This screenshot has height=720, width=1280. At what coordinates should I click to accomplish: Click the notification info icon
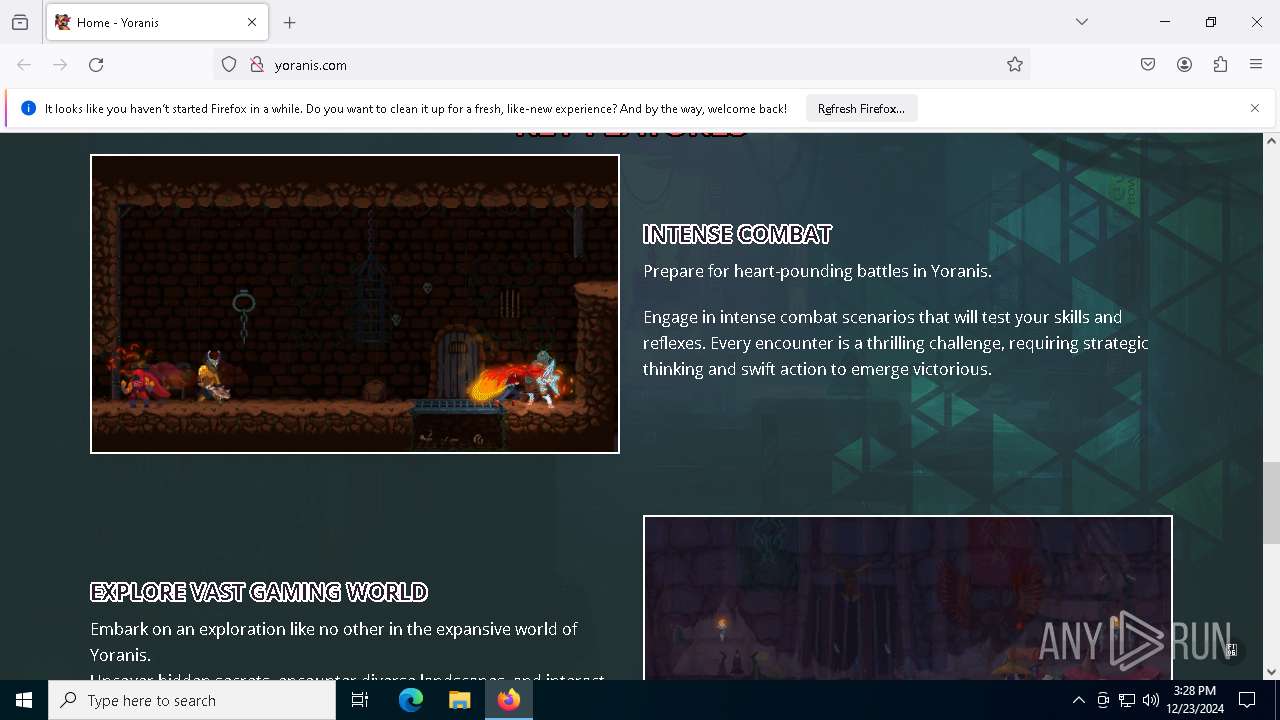click(28, 108)
